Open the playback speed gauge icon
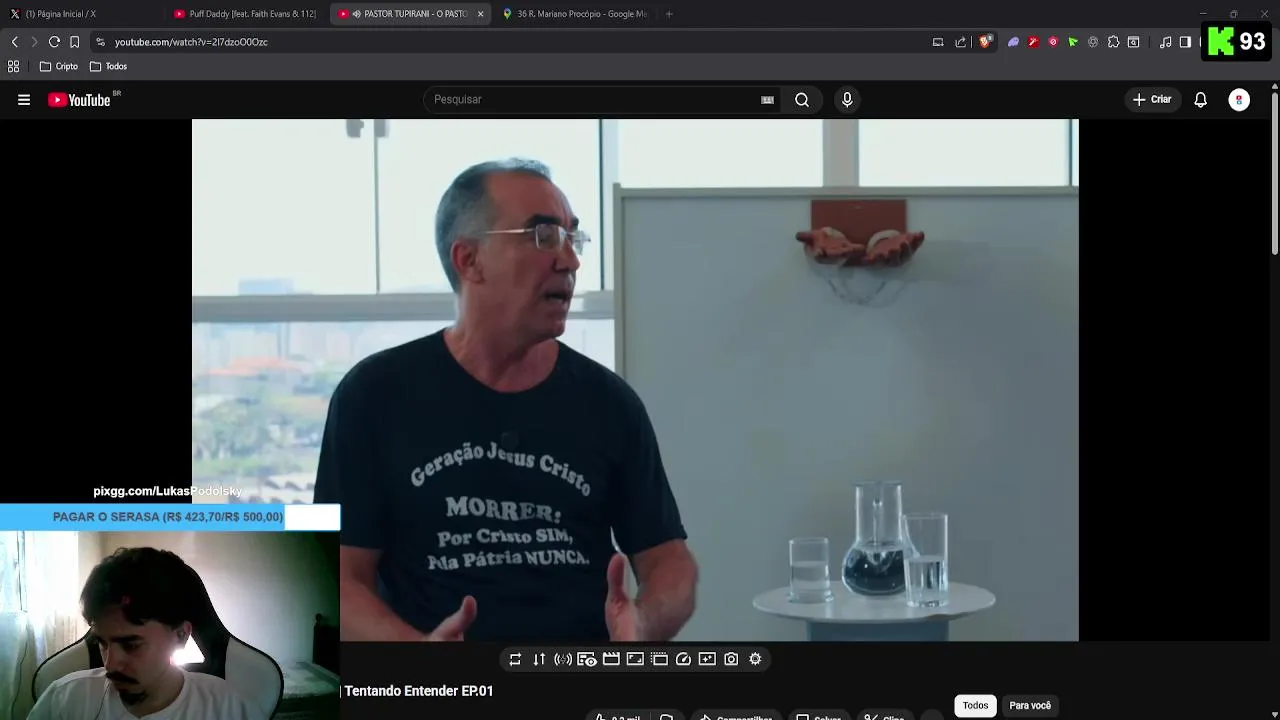Image resolution: width=1280 pixels, height=720 pixels. 683,659
